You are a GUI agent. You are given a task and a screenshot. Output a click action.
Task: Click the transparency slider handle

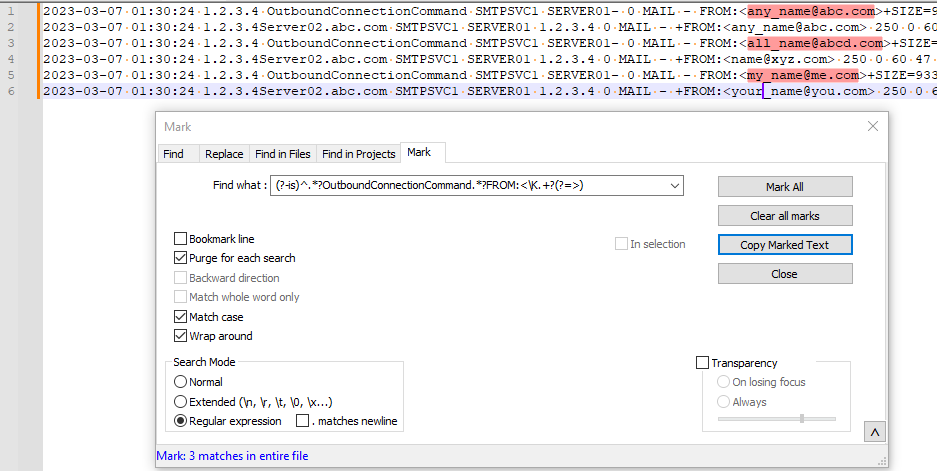pyautogui.click(x=802, y=418)
